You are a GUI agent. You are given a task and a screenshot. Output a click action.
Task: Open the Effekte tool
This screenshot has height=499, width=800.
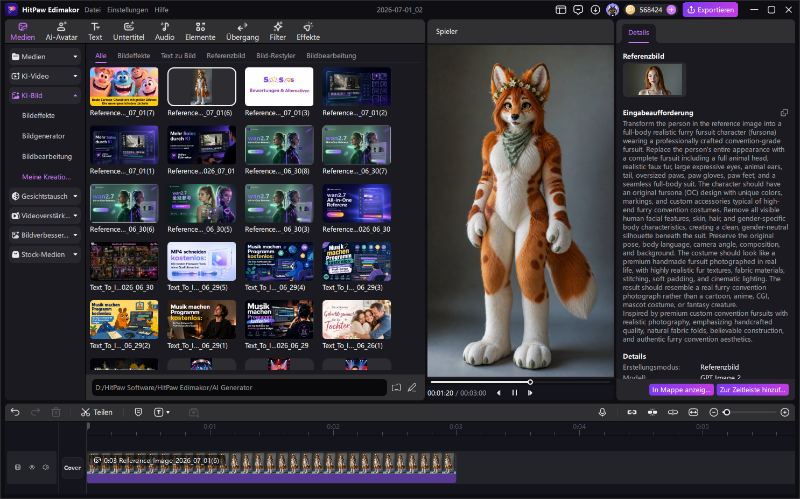coord(308,31)
